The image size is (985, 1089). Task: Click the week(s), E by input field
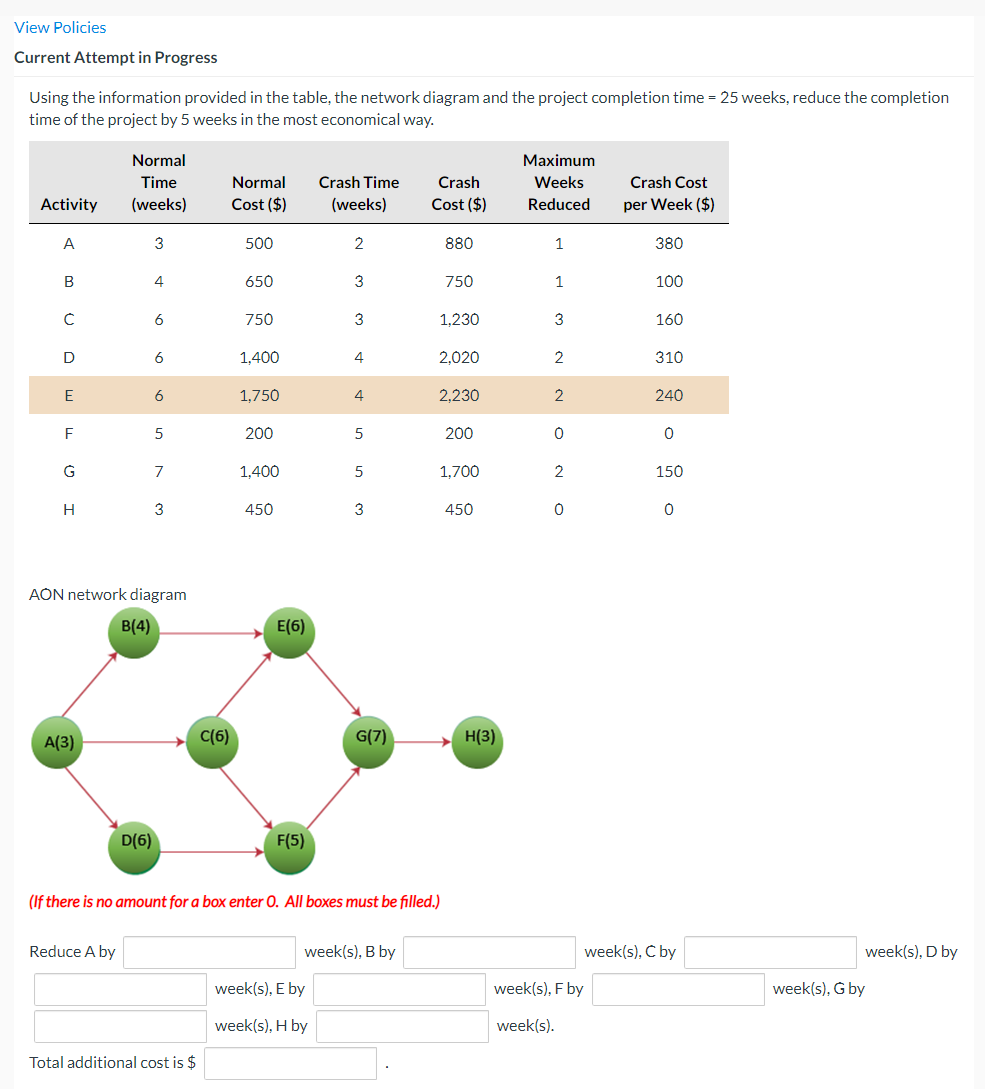(399, 989)
